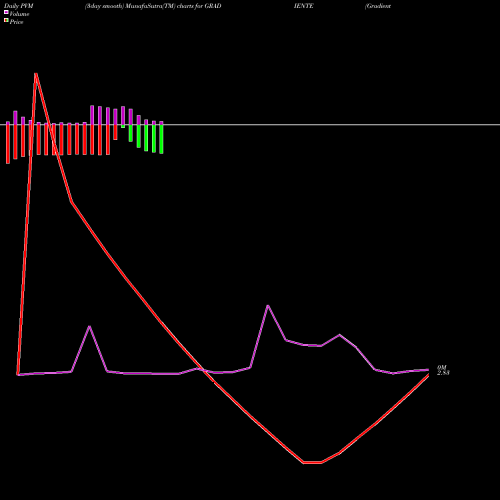The height and width of the screenshot is (500, 500).
Task: Click the 'IENTE' header text
Action: 303,6
